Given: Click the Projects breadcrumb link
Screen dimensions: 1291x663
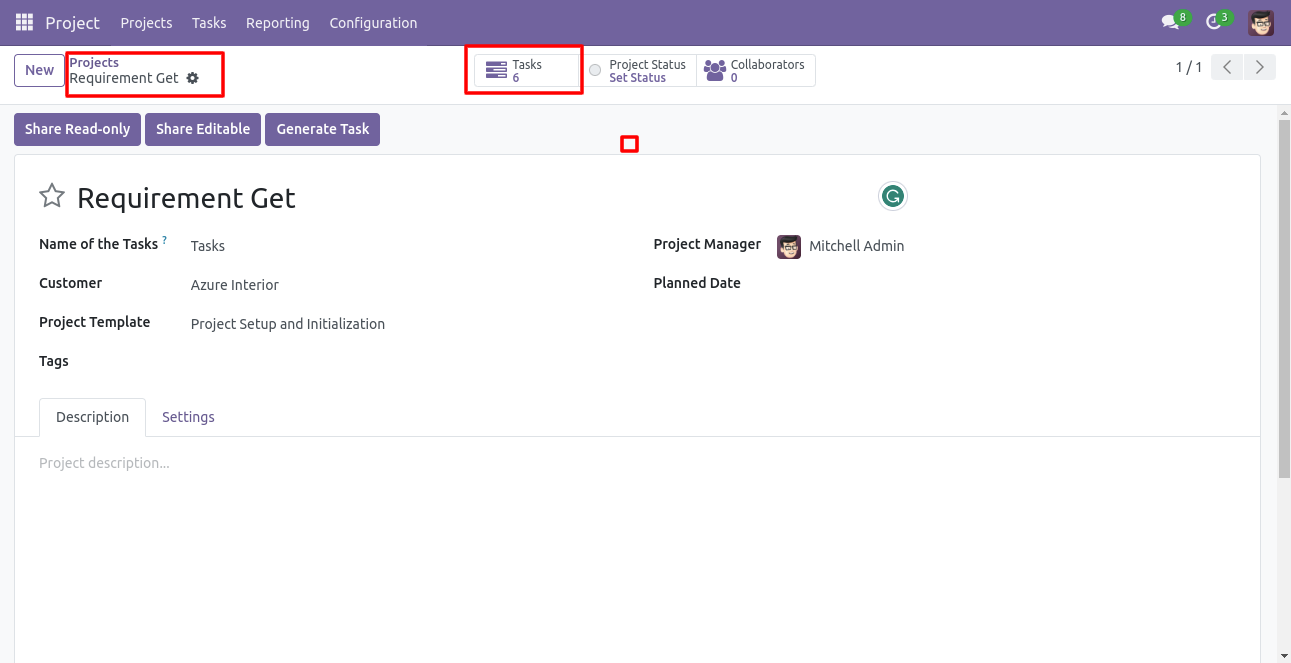Looking at the screenshot, I should click(x=94, y=62).
